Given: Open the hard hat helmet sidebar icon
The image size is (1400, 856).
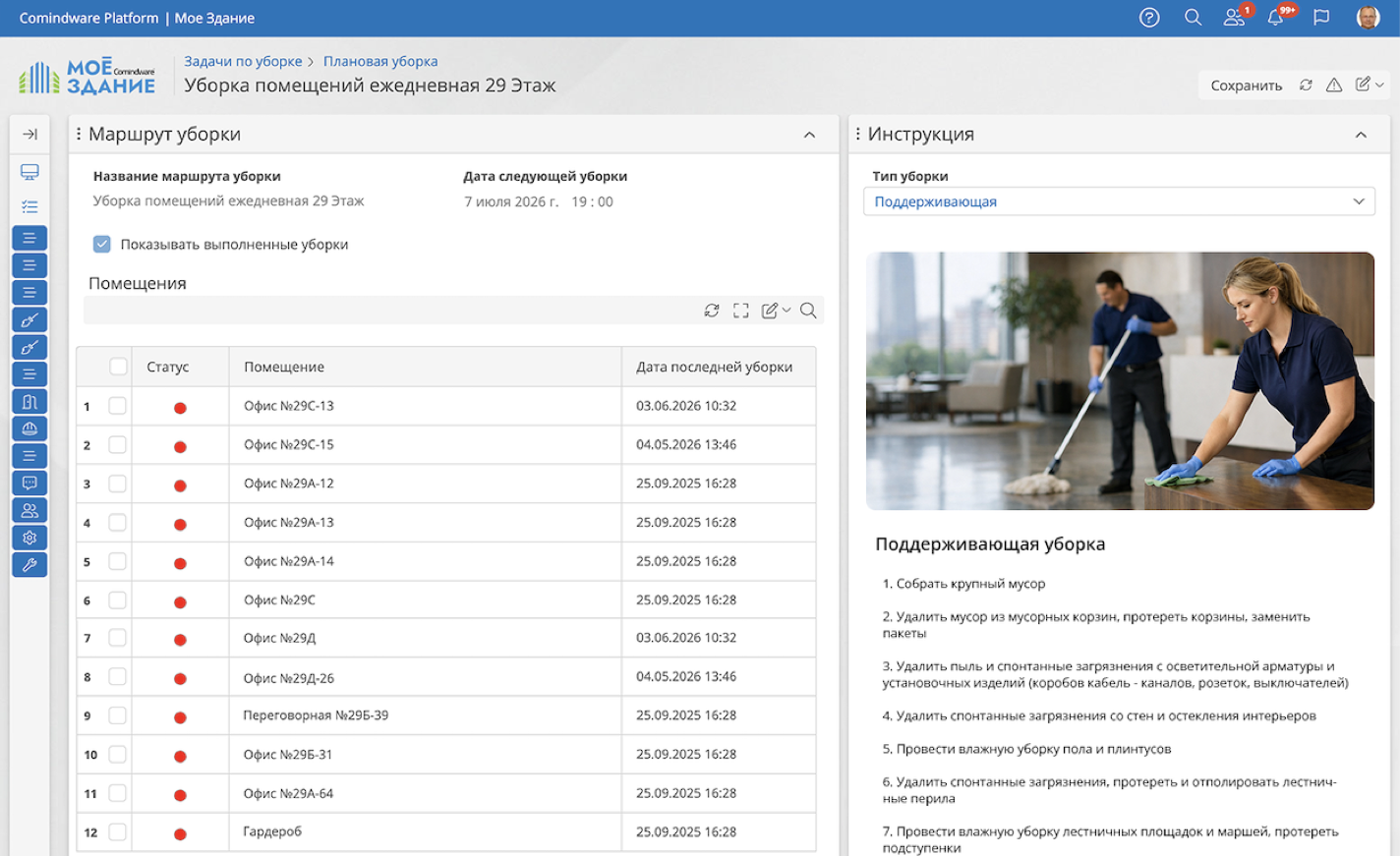Looking at the screenshot, I should (29, 428).
